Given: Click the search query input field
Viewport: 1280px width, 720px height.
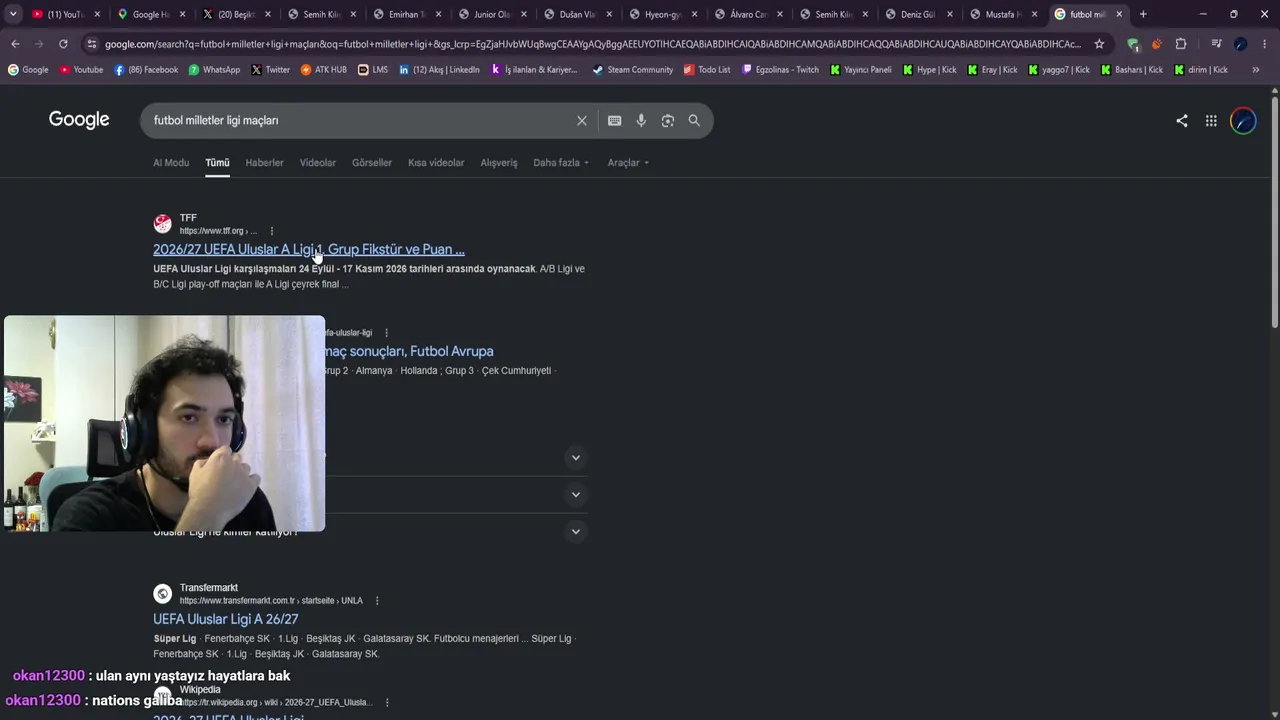Looking at the screenshot, I should point(358,121).
